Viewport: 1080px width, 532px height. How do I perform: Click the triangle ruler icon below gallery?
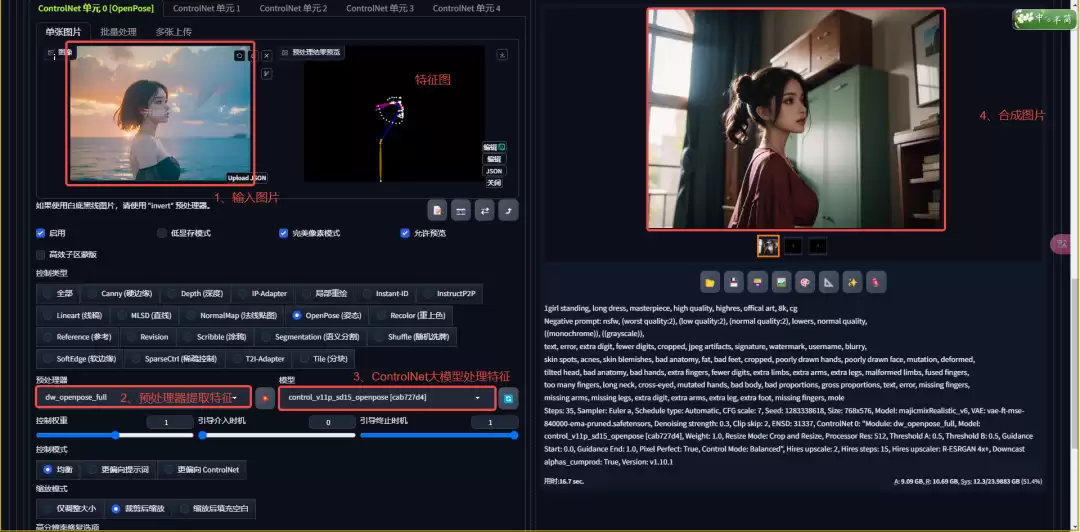point(828,282)
